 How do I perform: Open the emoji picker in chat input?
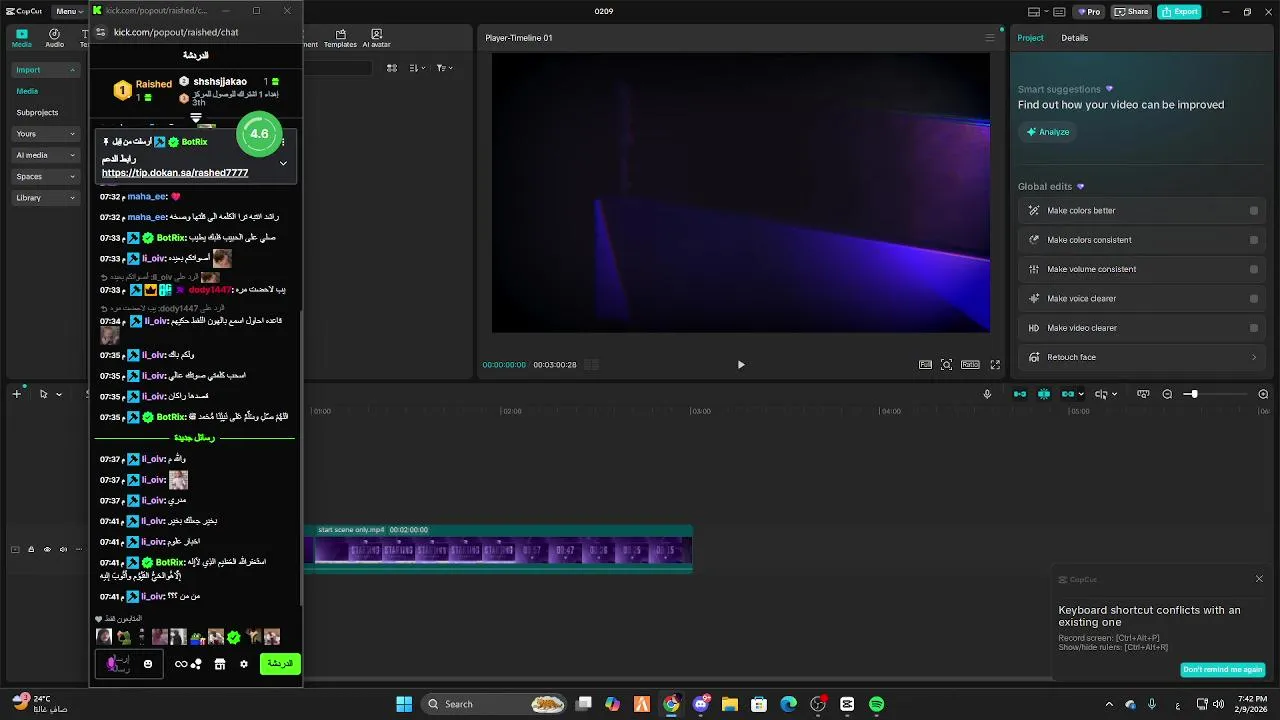pyautogui.click(x=148, y=664)
